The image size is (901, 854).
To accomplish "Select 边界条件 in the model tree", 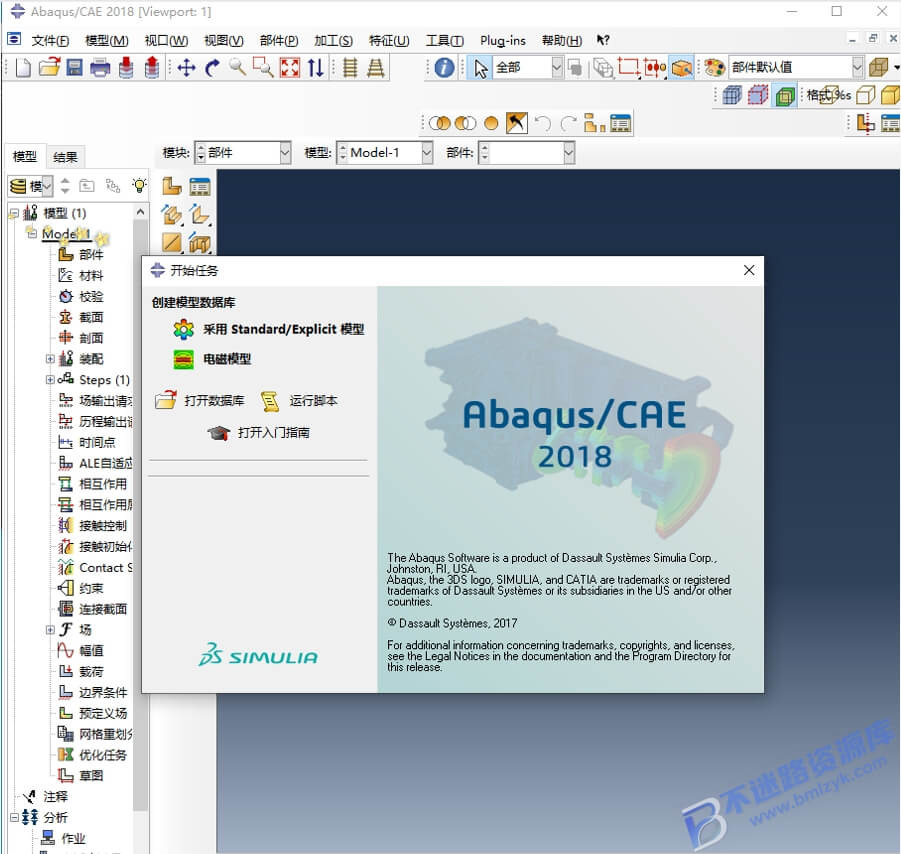I will (93, 693).
